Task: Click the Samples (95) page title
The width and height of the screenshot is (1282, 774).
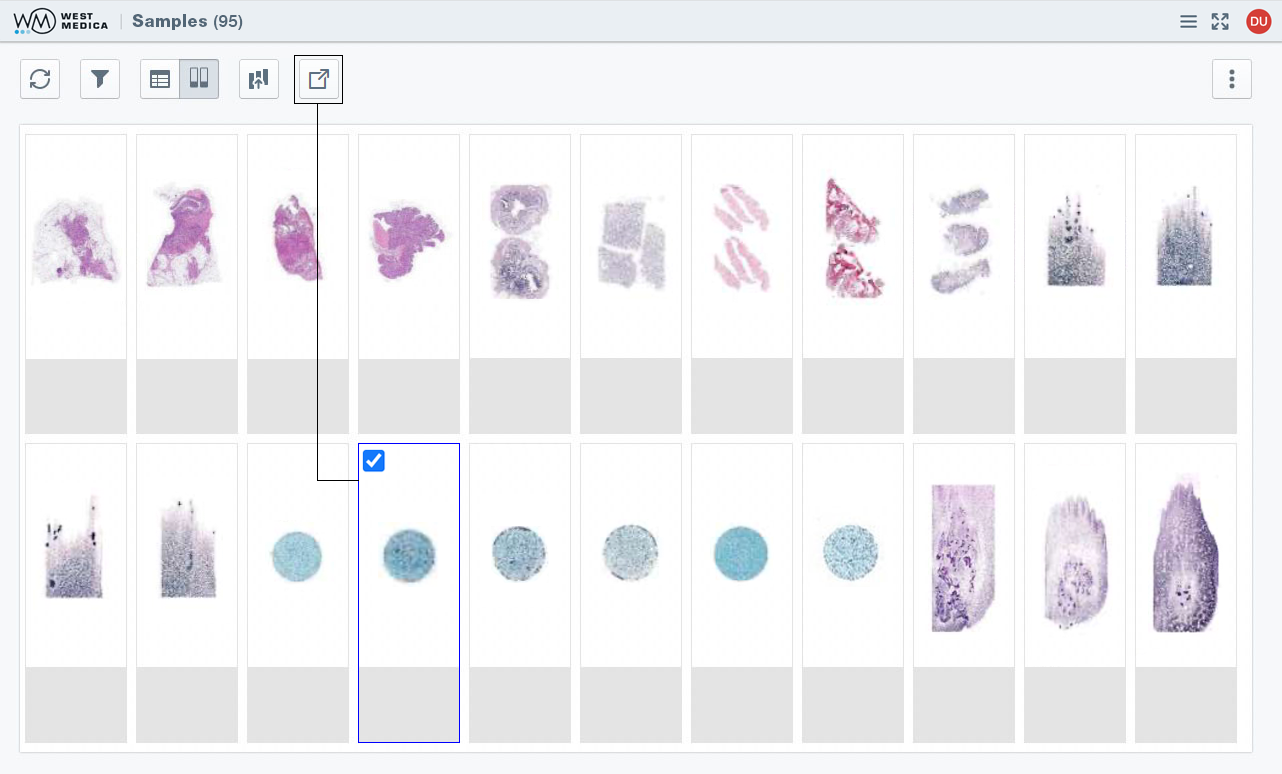Action: pyautogui.click(x=187, y=21)
